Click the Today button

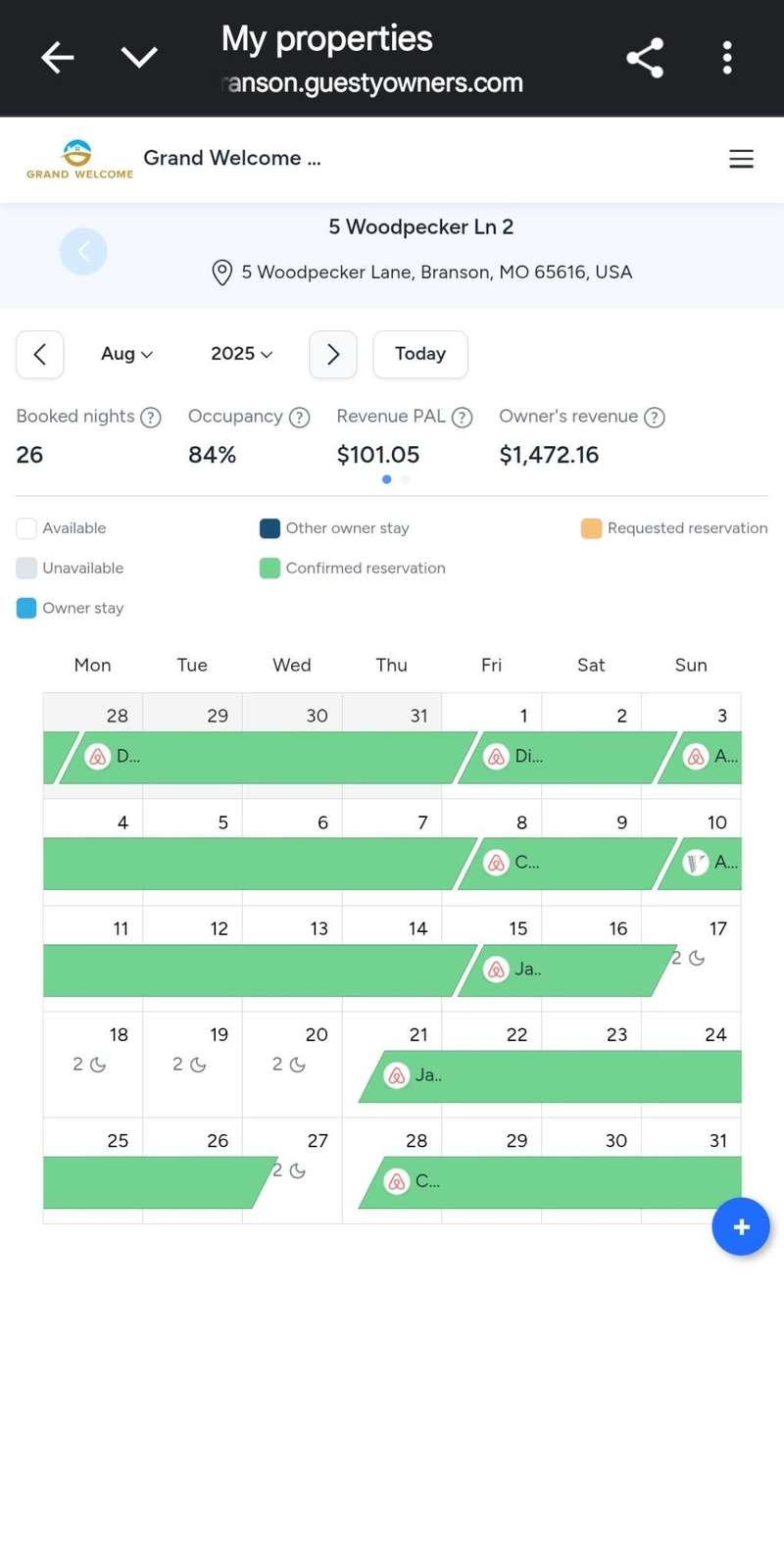[419, 354]
